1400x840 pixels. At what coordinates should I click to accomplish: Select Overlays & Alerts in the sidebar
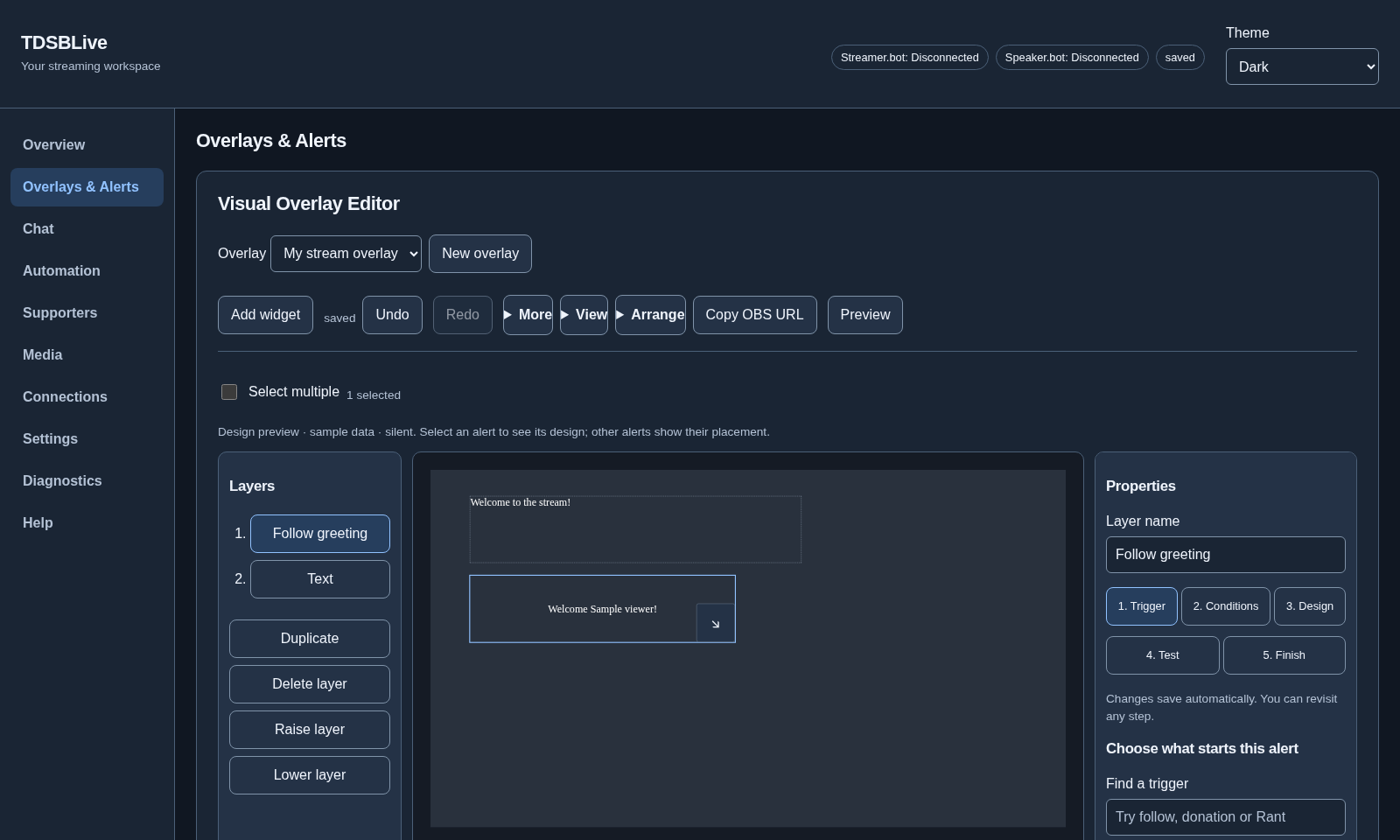[87, 187]
